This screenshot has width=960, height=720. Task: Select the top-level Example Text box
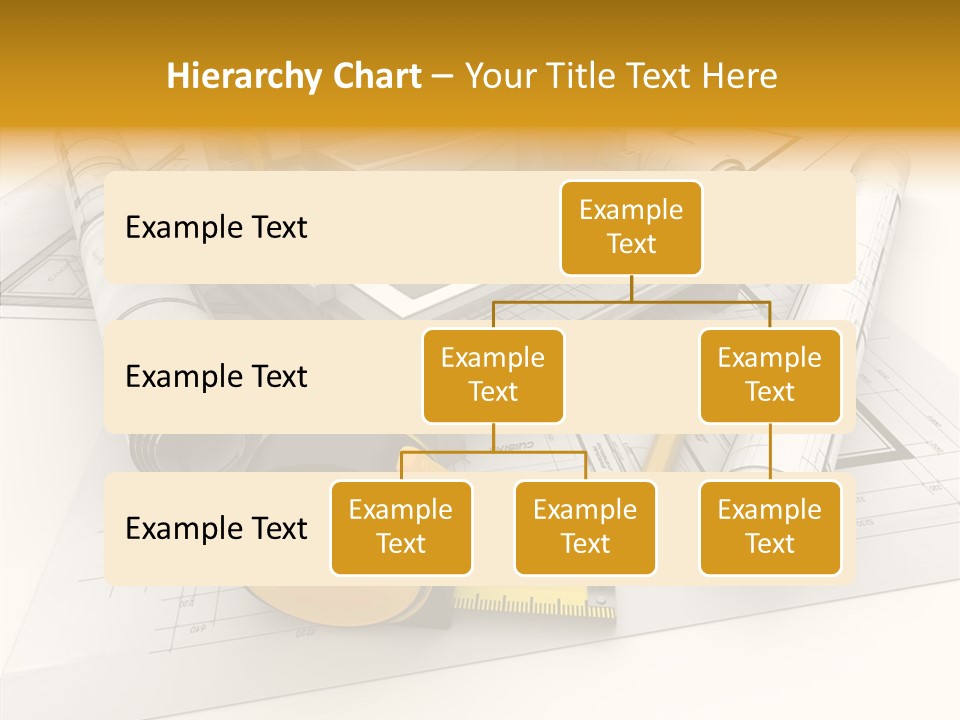pyautogui.click(x=631, y=228)
